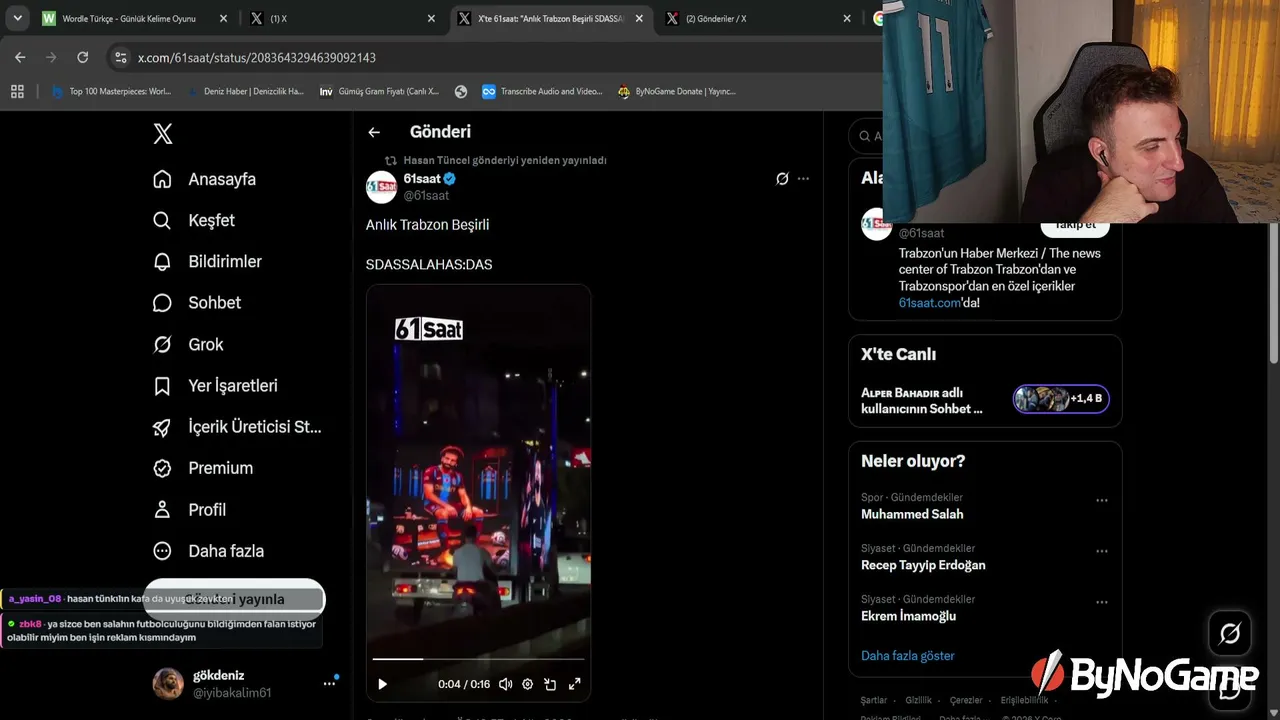This screenshot has height=720, width=1280.
Task: Open Gümüş Gram Fiyatı bookmark
Action: (x=379, y=91)
